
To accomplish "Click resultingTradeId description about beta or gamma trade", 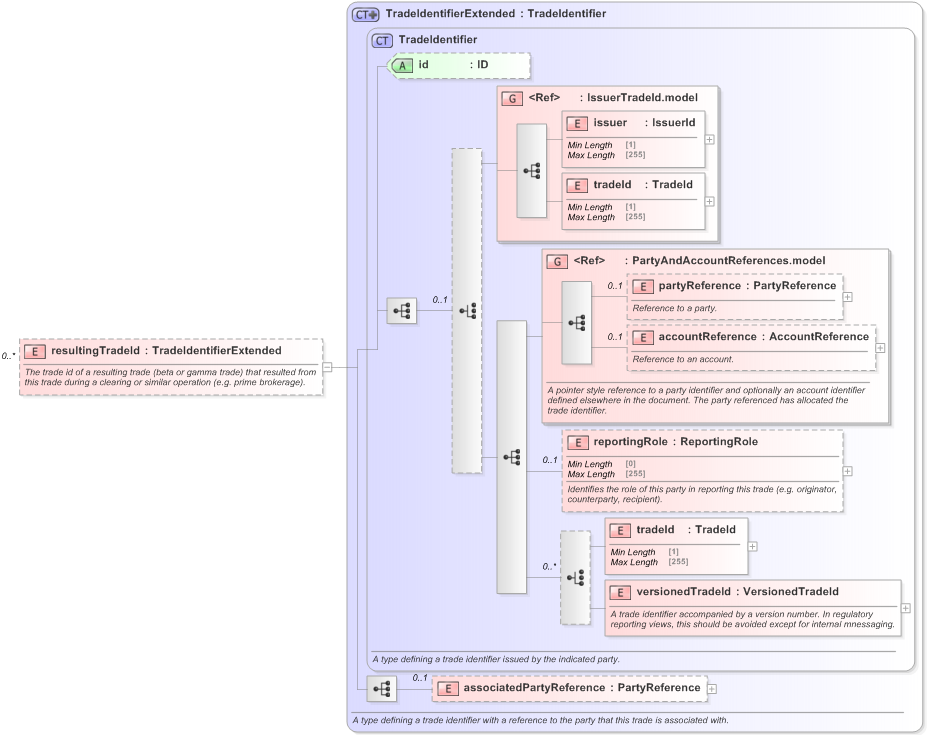I will click(x=170, y=377).
